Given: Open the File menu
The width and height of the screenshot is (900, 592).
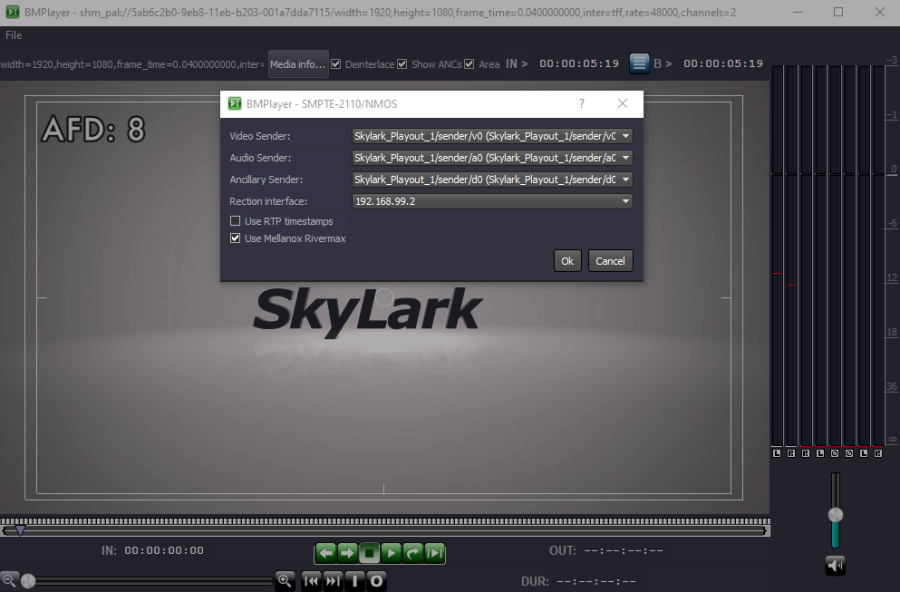Looking at the screenshot, I should pos(13,36).
